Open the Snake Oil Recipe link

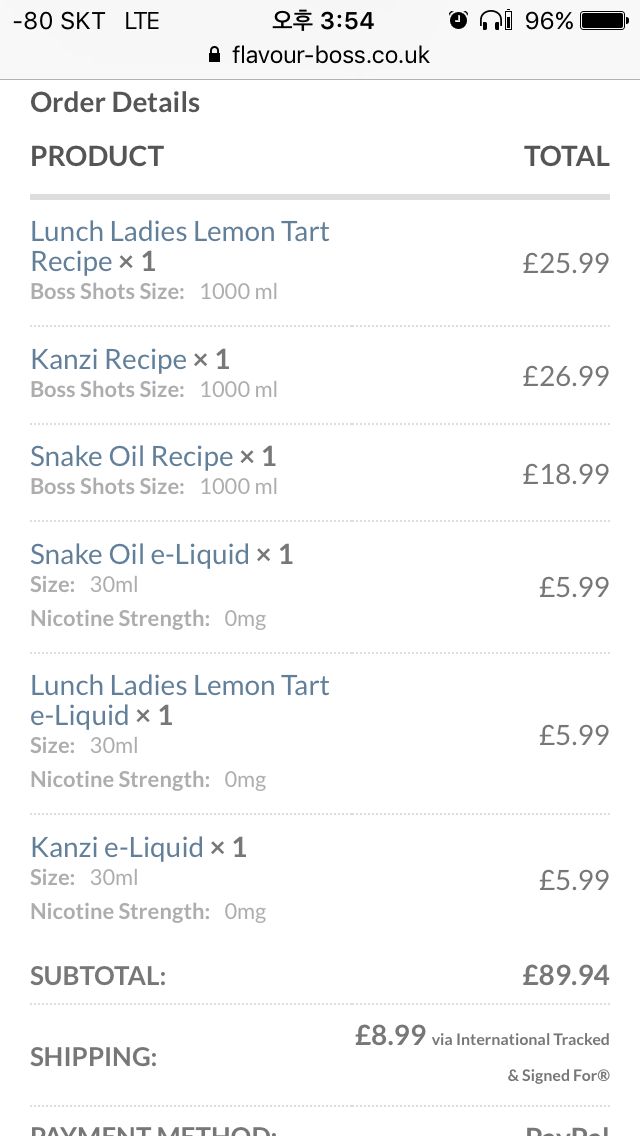coord(131,456)
